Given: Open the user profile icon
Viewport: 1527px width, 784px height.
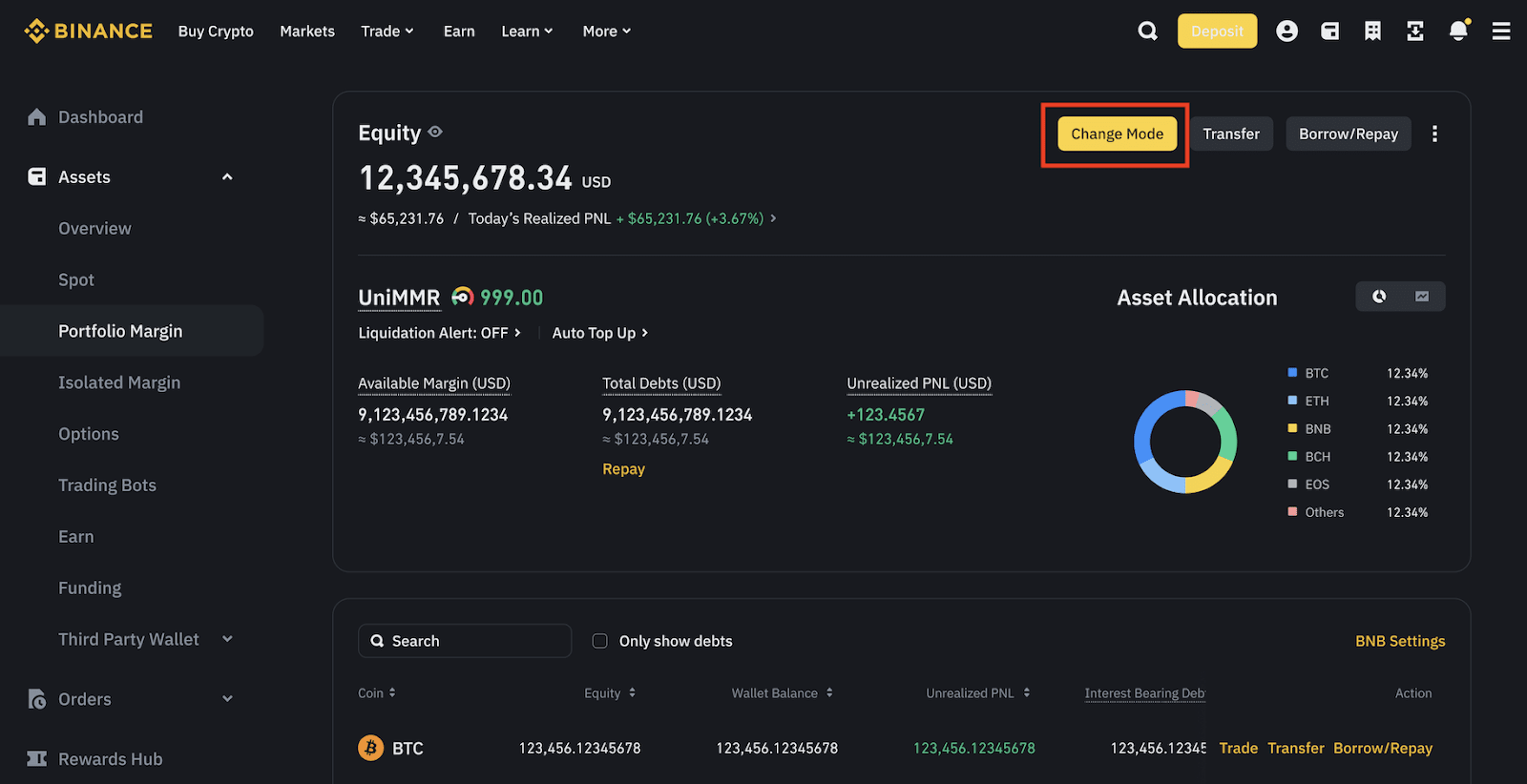Looking at the screenshot, I should pyautogui.click(x=1286, y=31).
